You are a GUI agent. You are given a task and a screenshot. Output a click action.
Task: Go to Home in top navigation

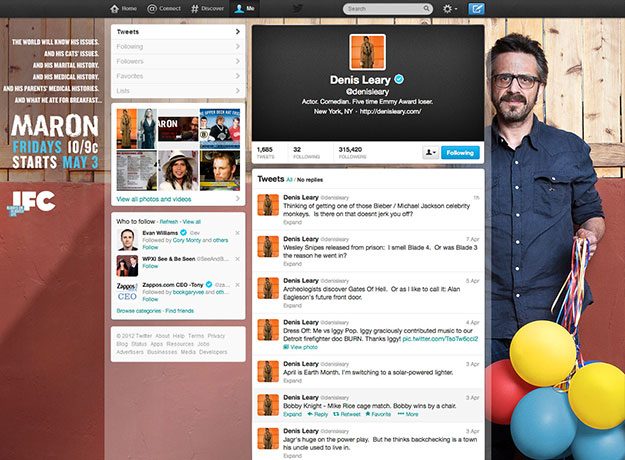click(x=124, y=8)
